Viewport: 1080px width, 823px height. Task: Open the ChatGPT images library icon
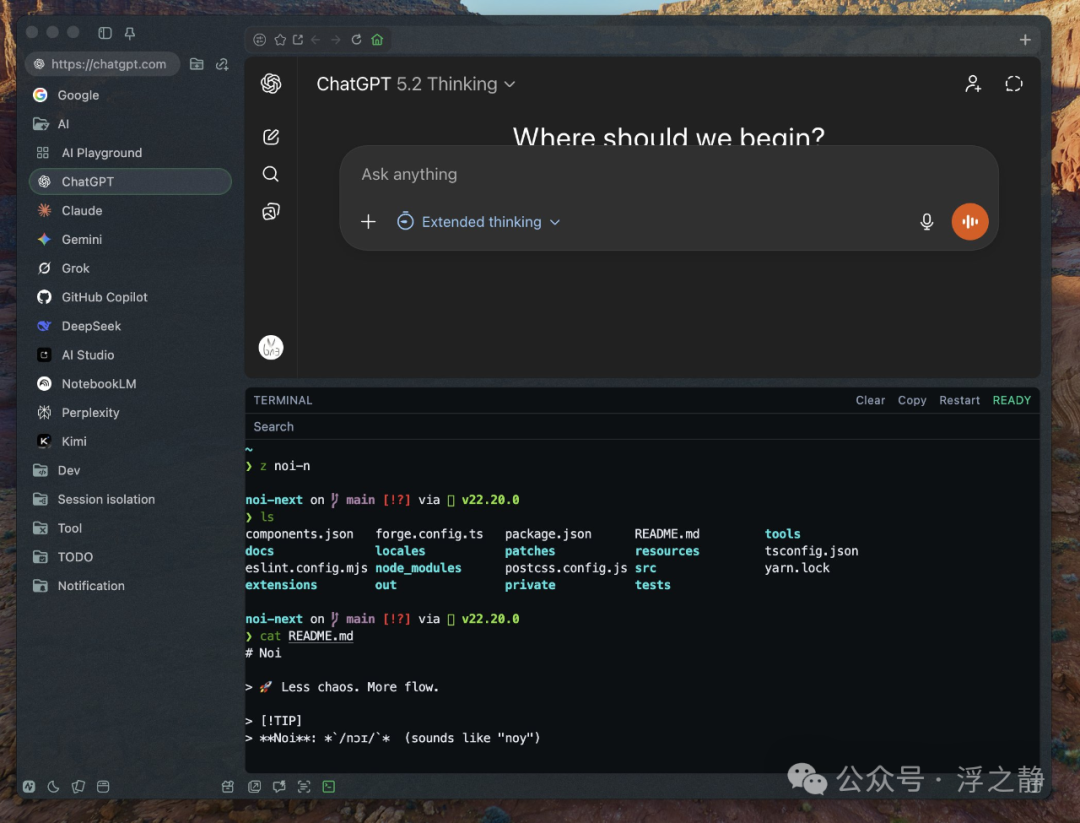tap(271, 211)
